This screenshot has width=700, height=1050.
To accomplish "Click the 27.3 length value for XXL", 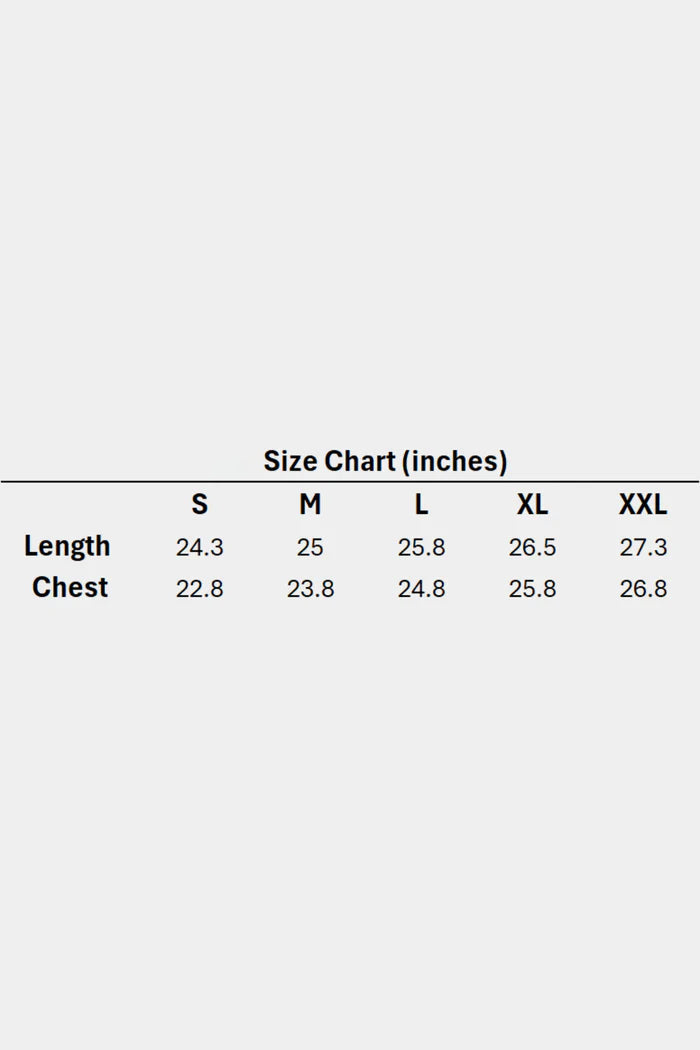I will pos(643,548).
